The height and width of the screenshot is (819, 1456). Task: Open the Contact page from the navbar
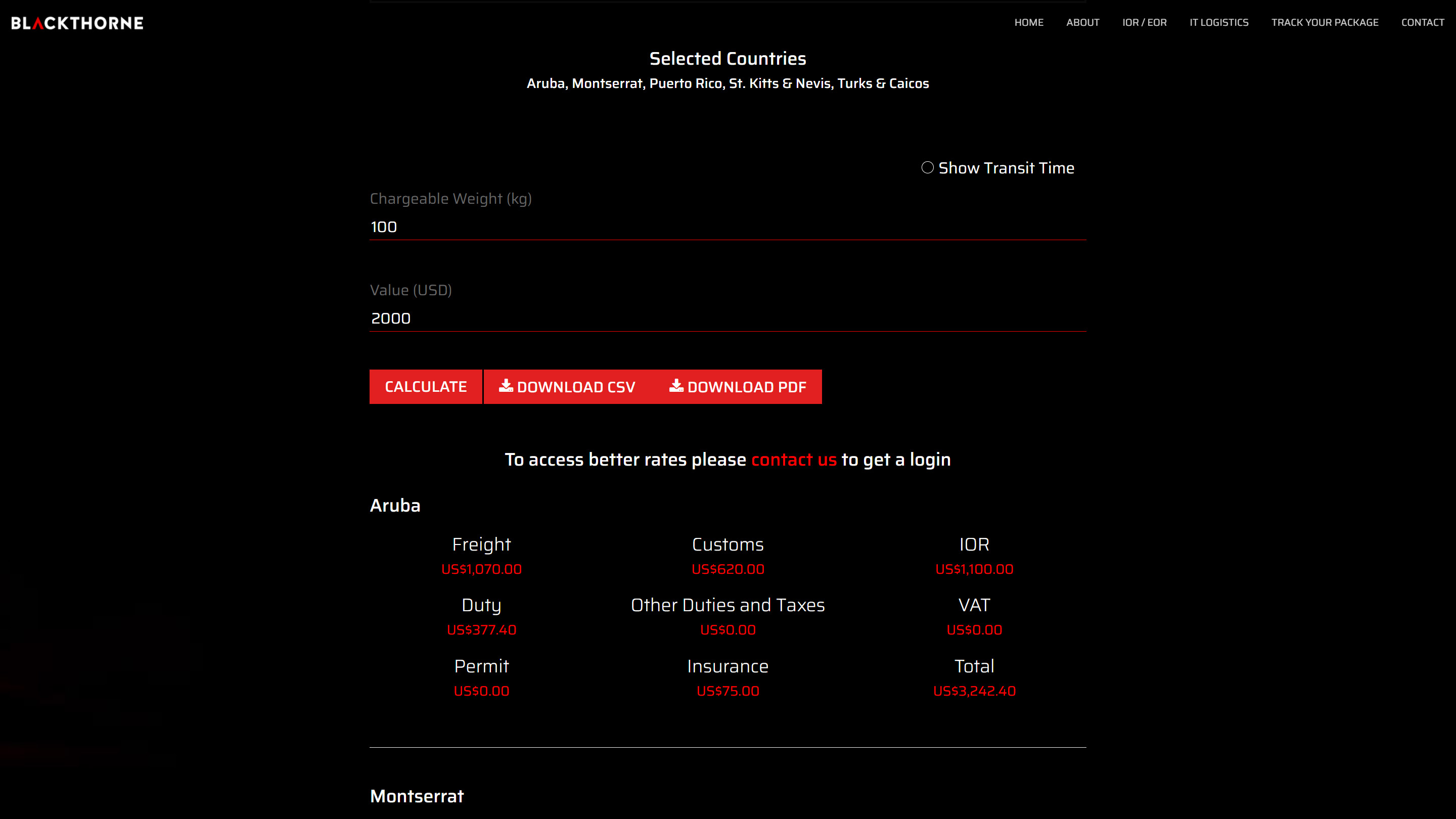tap(1422, 23)
